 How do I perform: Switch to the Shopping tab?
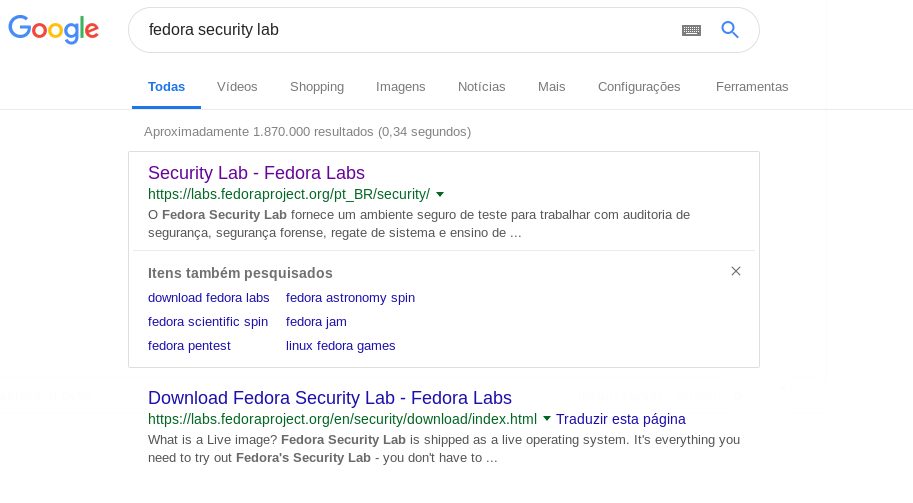[317, 87]
